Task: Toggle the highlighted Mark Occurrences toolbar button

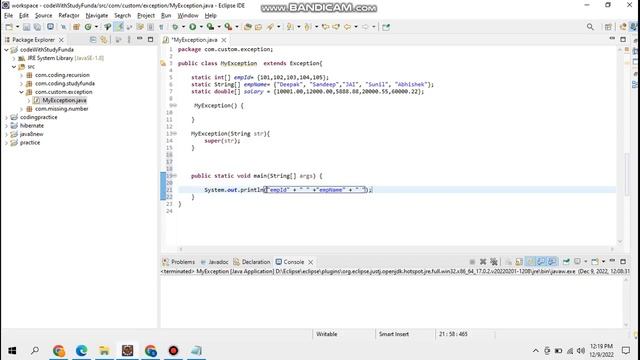Action: [x=119, y=27]
